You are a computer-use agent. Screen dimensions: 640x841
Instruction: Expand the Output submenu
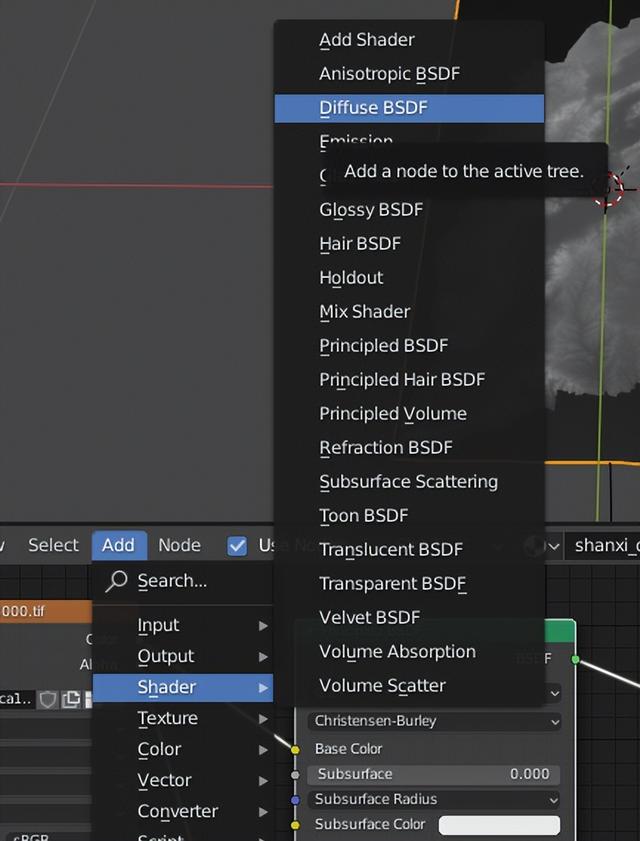click(182, 656)
